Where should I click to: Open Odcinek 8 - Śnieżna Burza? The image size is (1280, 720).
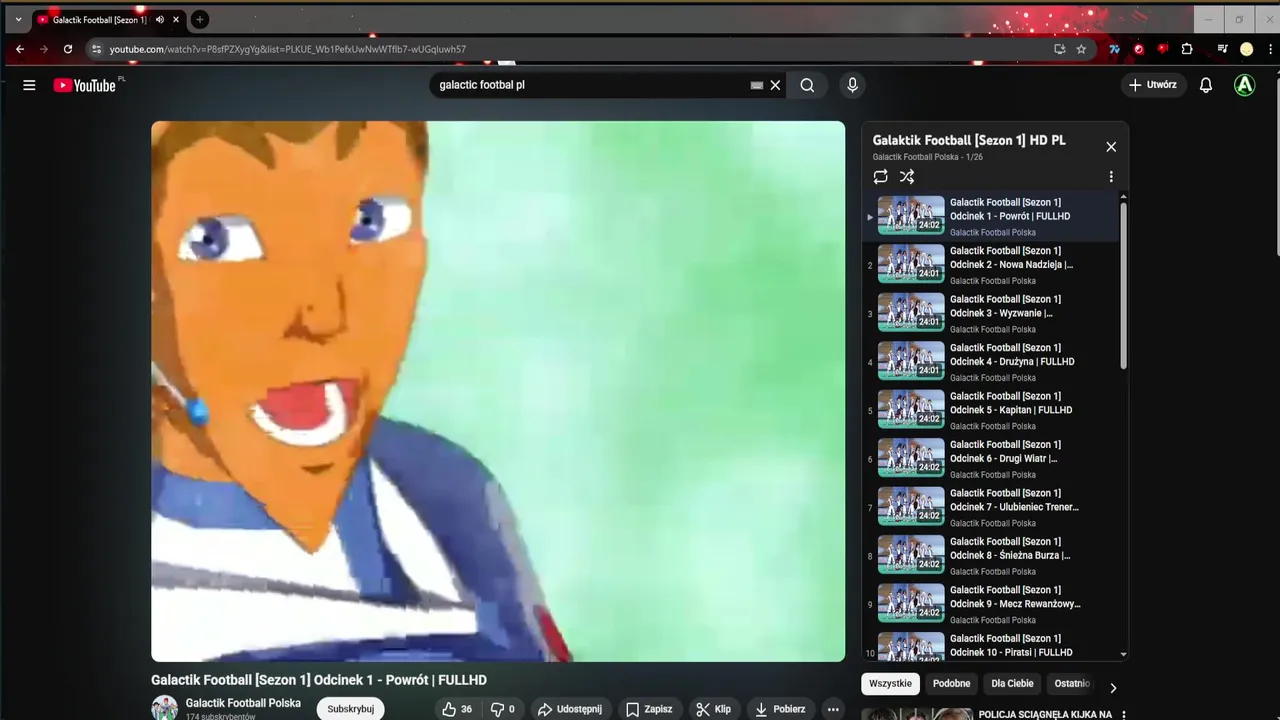tap(990, 556)
